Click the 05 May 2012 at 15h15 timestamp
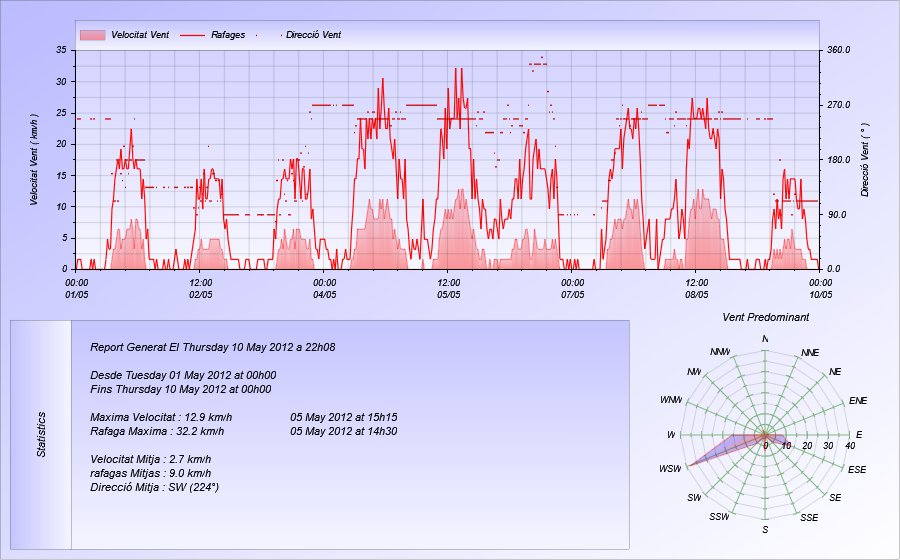 [343, 417]
